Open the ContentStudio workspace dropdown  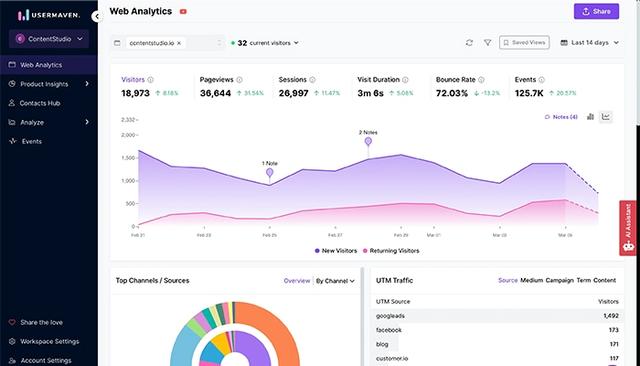49,39
